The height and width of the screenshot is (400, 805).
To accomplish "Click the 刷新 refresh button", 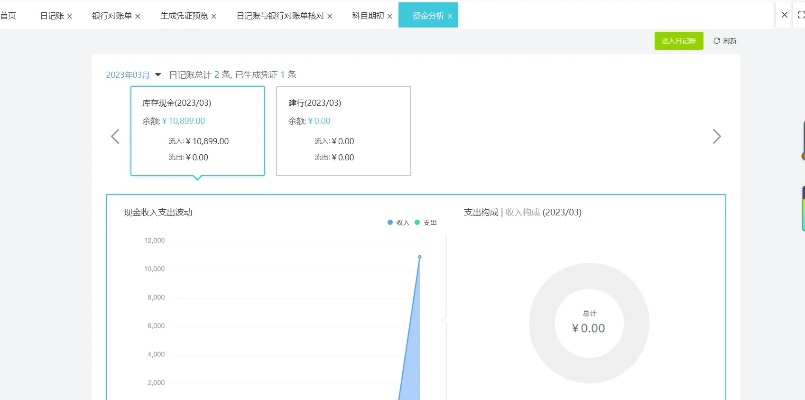I will click(725, 41).
